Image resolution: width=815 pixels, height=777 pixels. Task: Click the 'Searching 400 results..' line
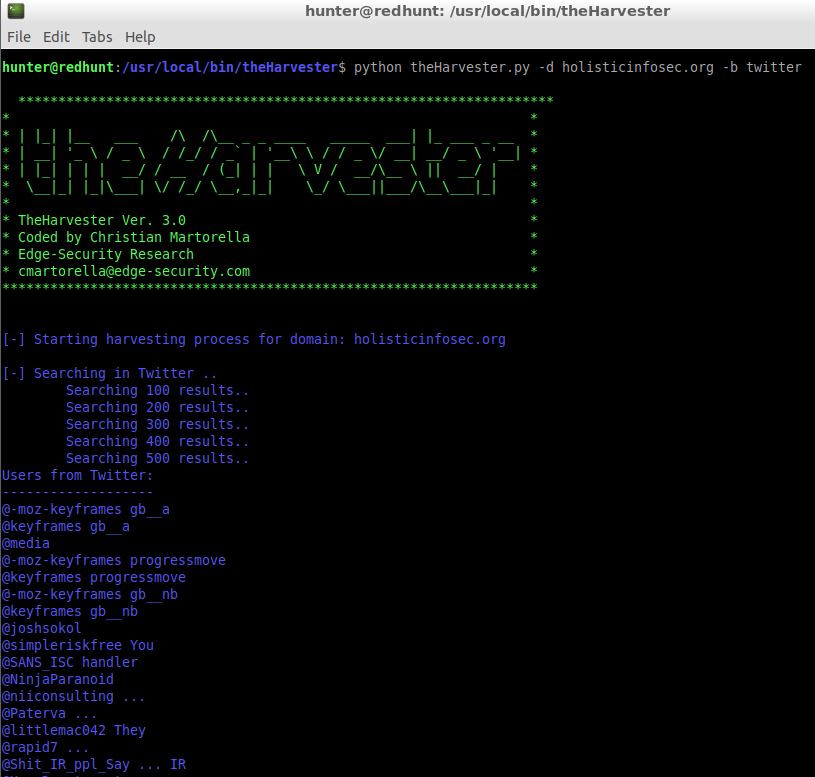(157, 441)
